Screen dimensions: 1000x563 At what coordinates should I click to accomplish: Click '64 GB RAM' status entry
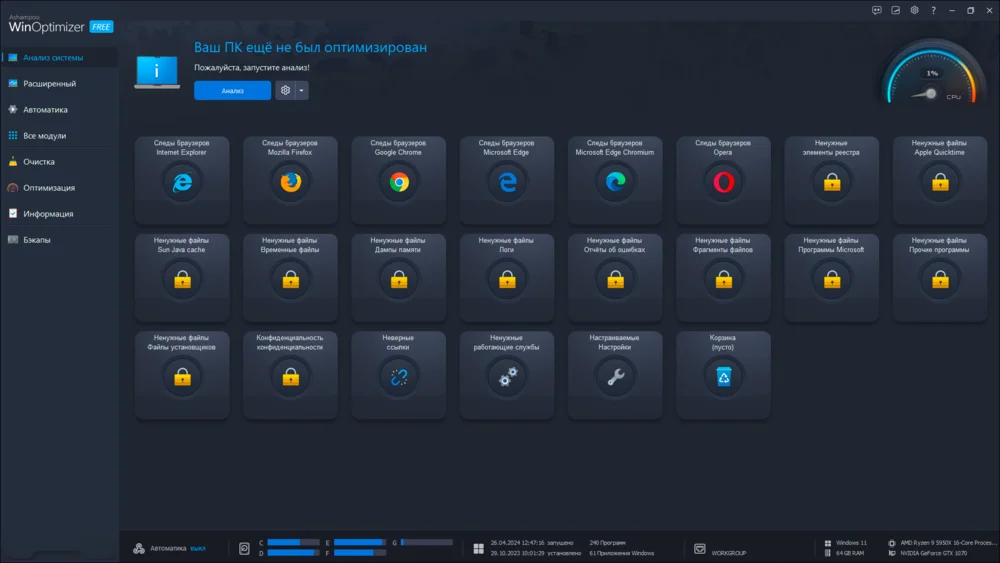pyautogui.click(x=849, y=553)
